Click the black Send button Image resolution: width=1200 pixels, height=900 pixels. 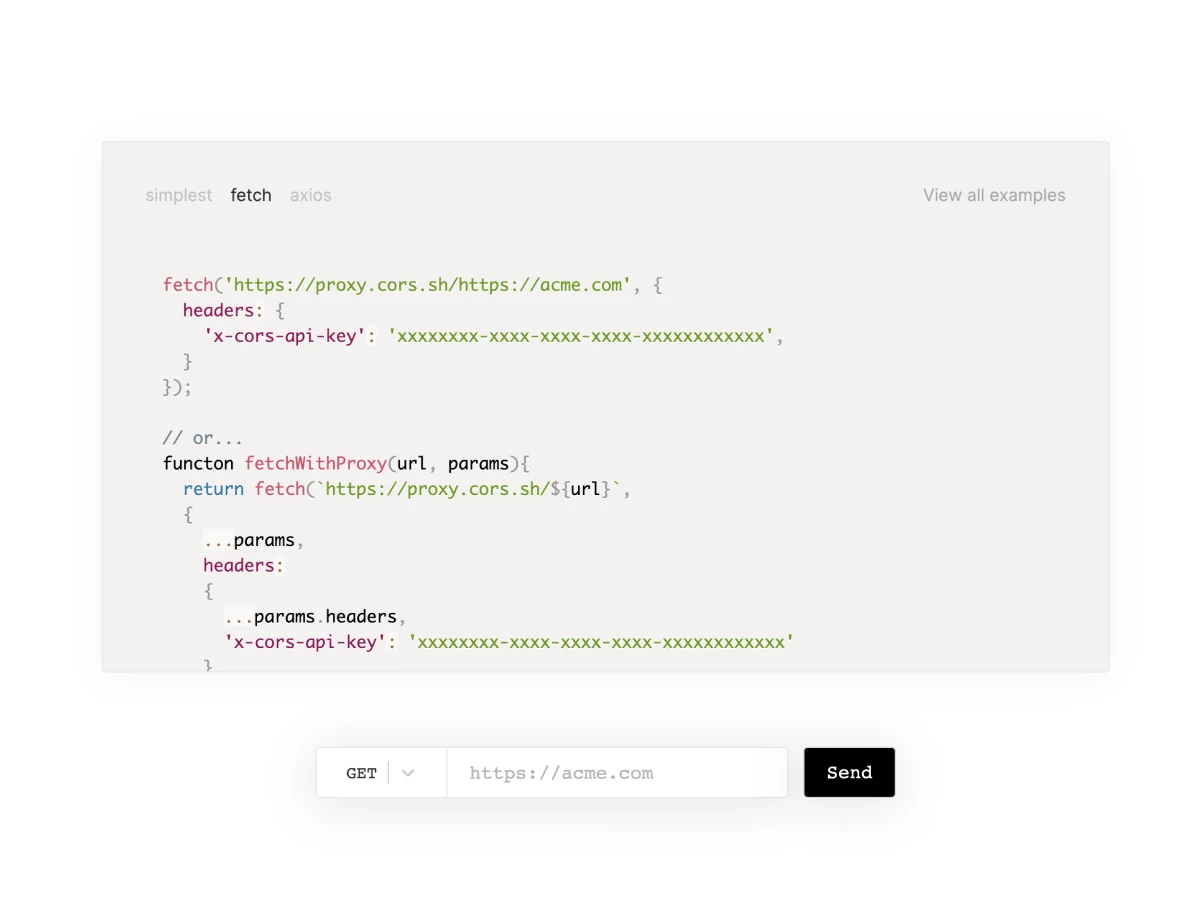[x=849, y=772]
